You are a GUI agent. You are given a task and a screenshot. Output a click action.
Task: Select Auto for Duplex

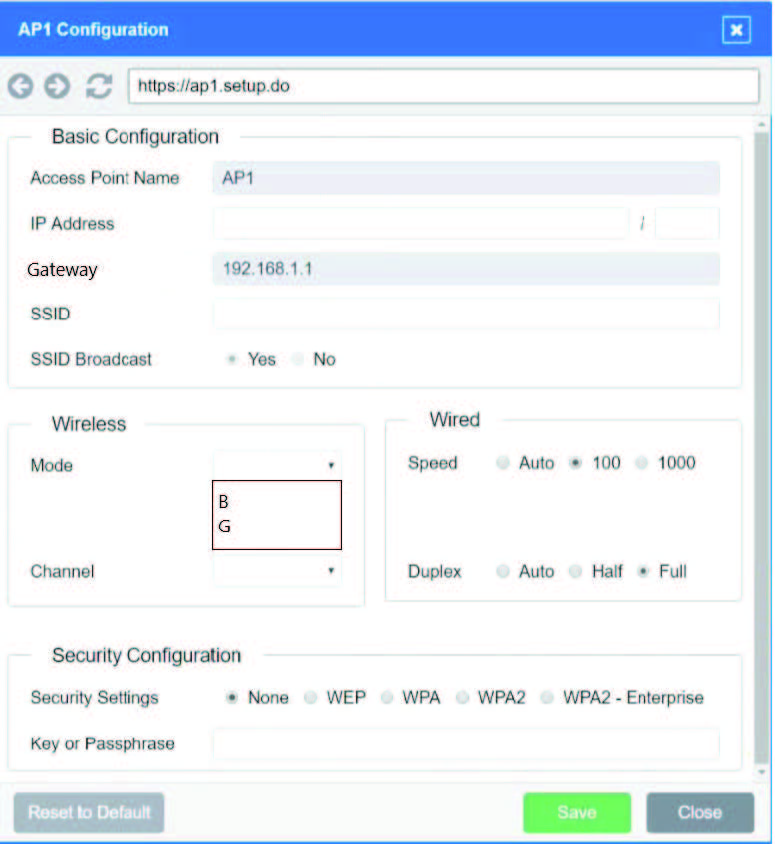[503, 571]
